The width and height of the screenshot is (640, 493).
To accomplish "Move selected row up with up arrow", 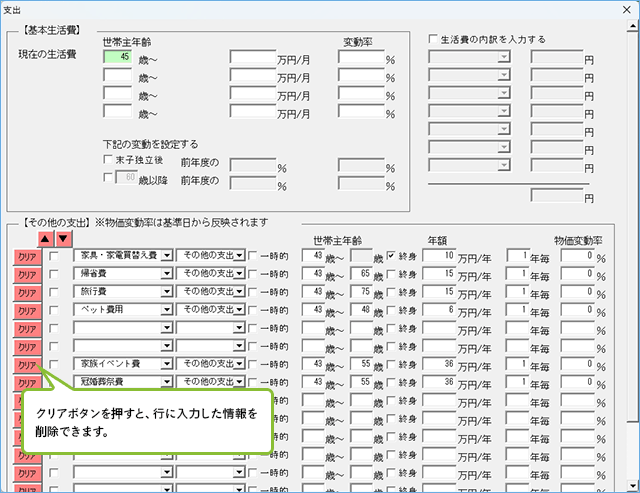I will (x=46, y=239).
